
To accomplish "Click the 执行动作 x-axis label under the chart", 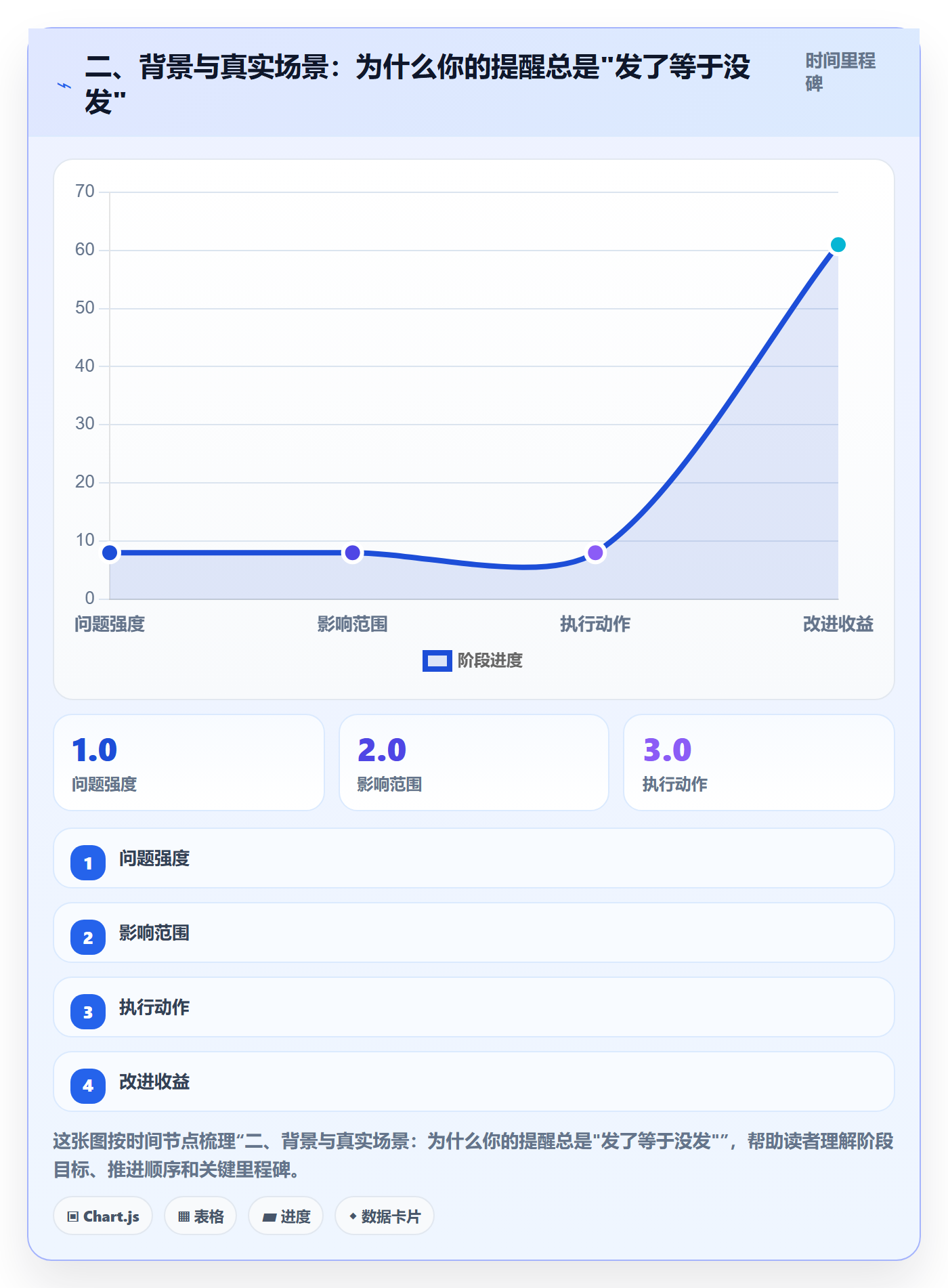I will click(595, 624).
